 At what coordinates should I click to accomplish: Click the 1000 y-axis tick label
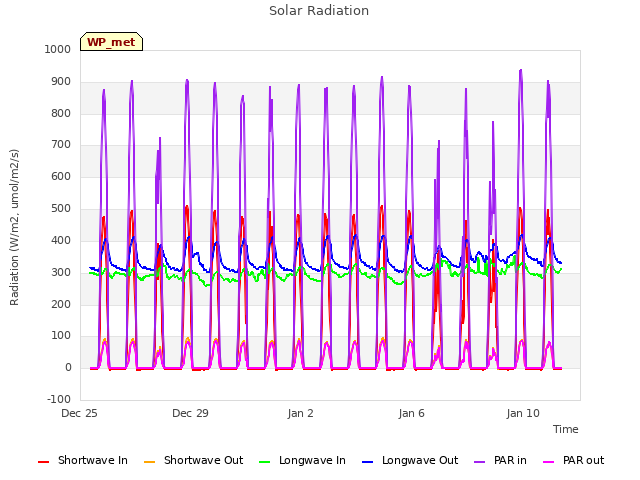[58, 49]
